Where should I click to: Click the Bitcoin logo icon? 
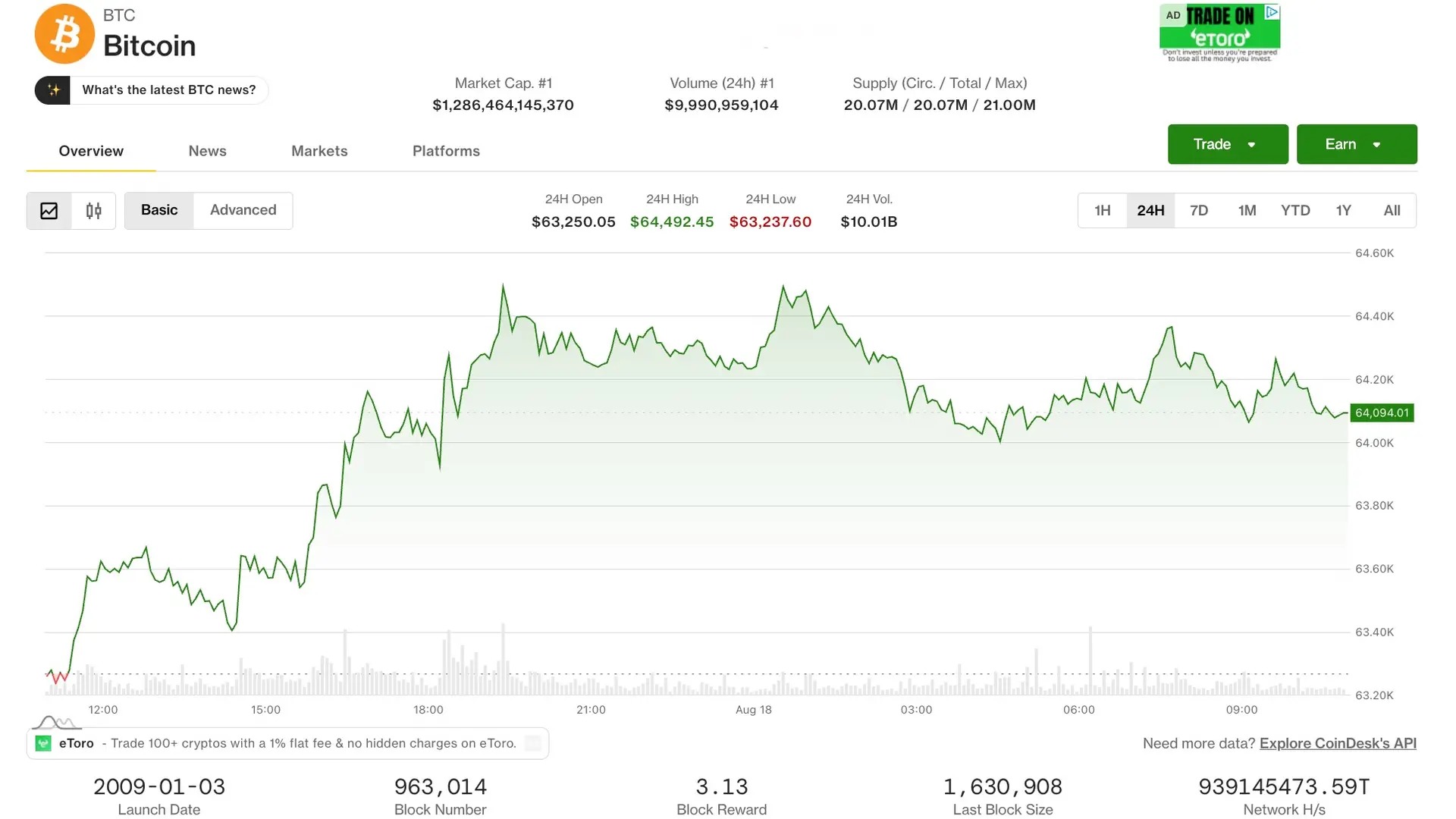click(64, 34)
